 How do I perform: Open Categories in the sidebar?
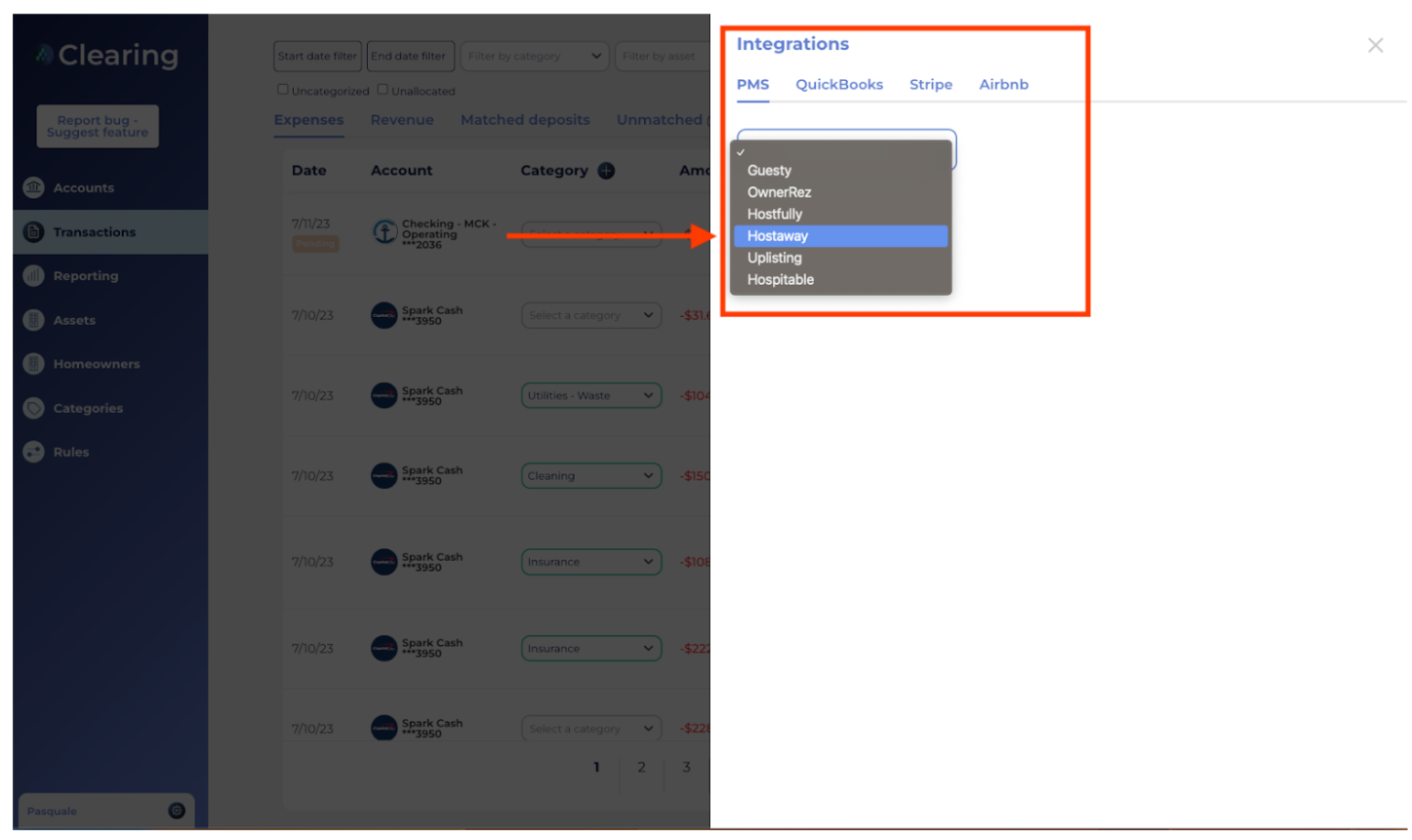coord(88,408)
